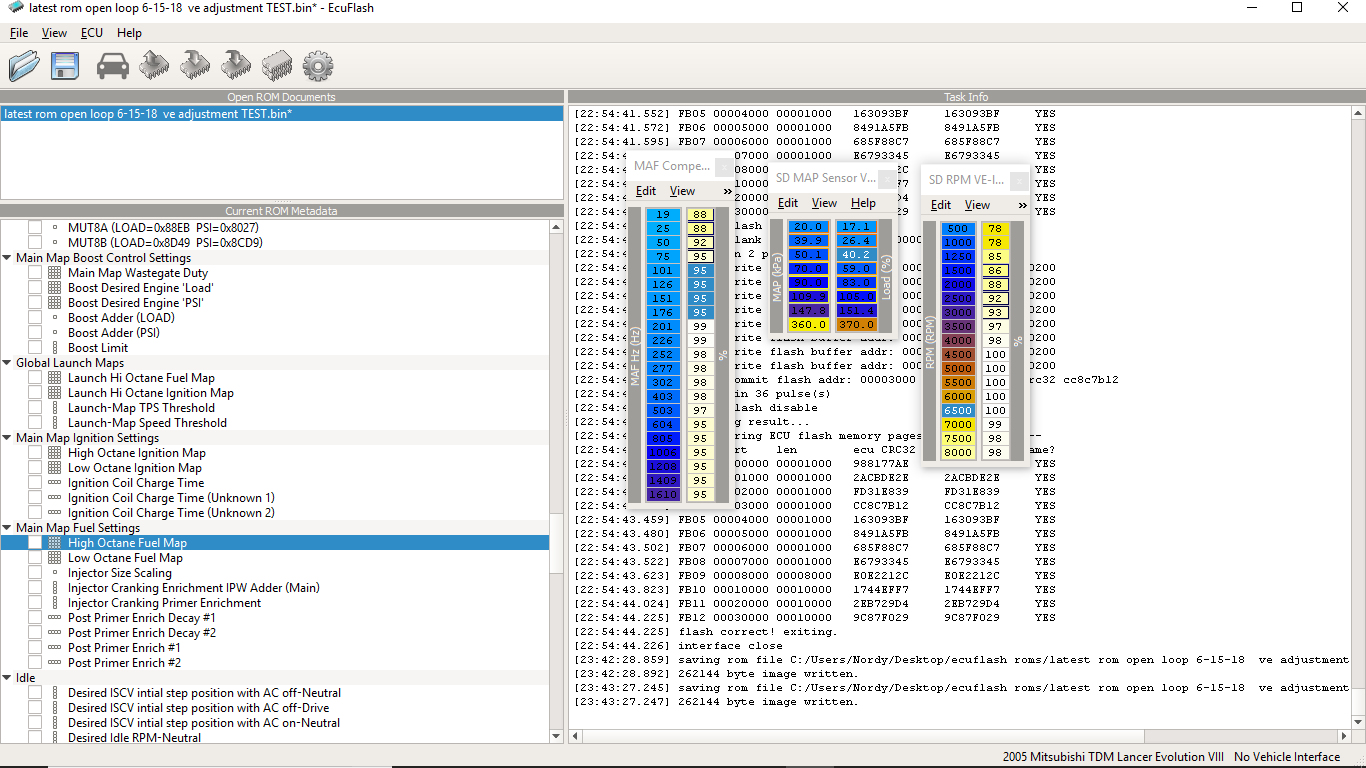
Task: Expand the overflow chevron in the MAF Compensation window
Action: coord(727,191)
